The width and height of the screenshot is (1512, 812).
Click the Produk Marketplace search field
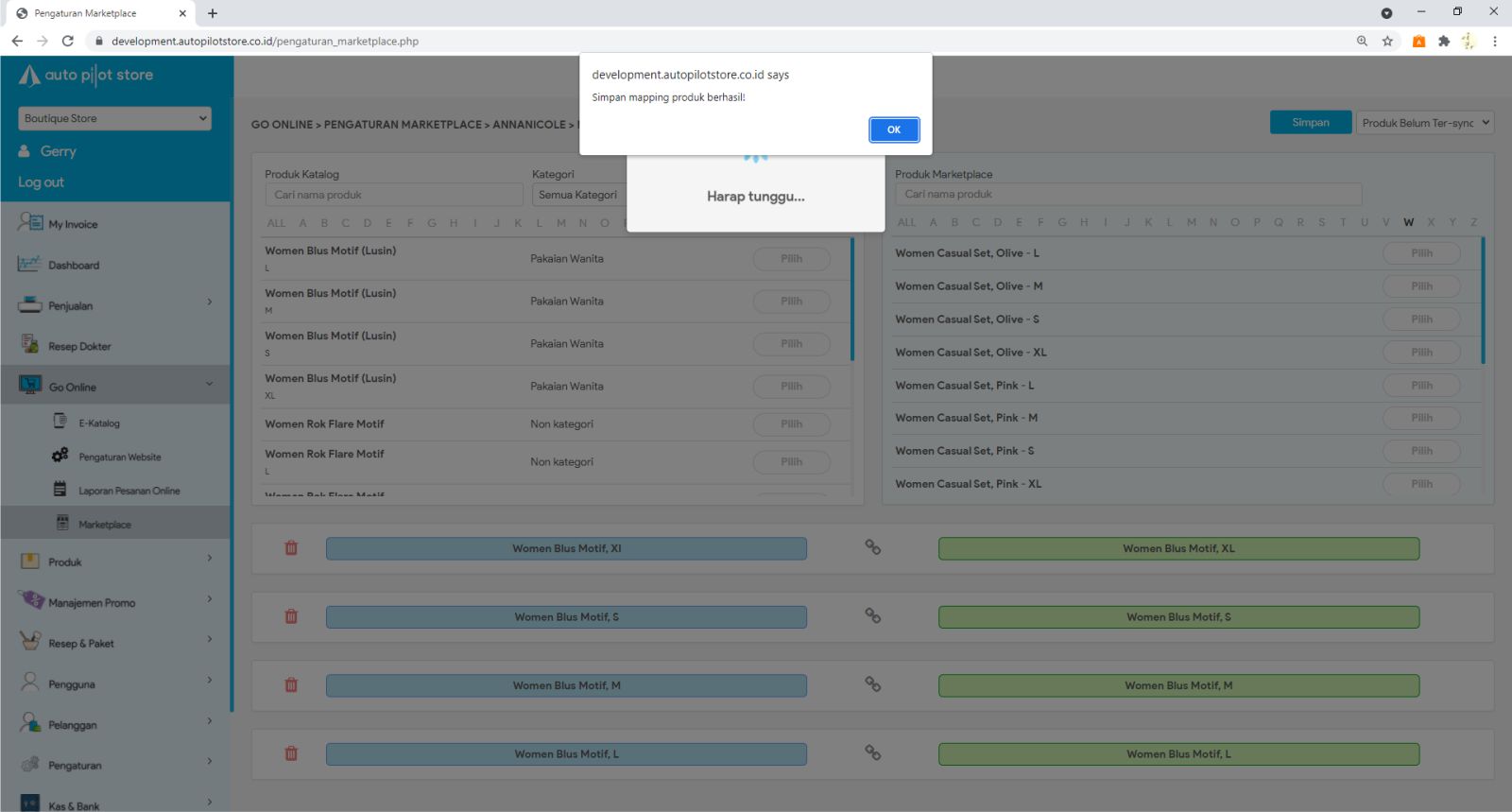pyautogui.click(x=1127, y=195)
